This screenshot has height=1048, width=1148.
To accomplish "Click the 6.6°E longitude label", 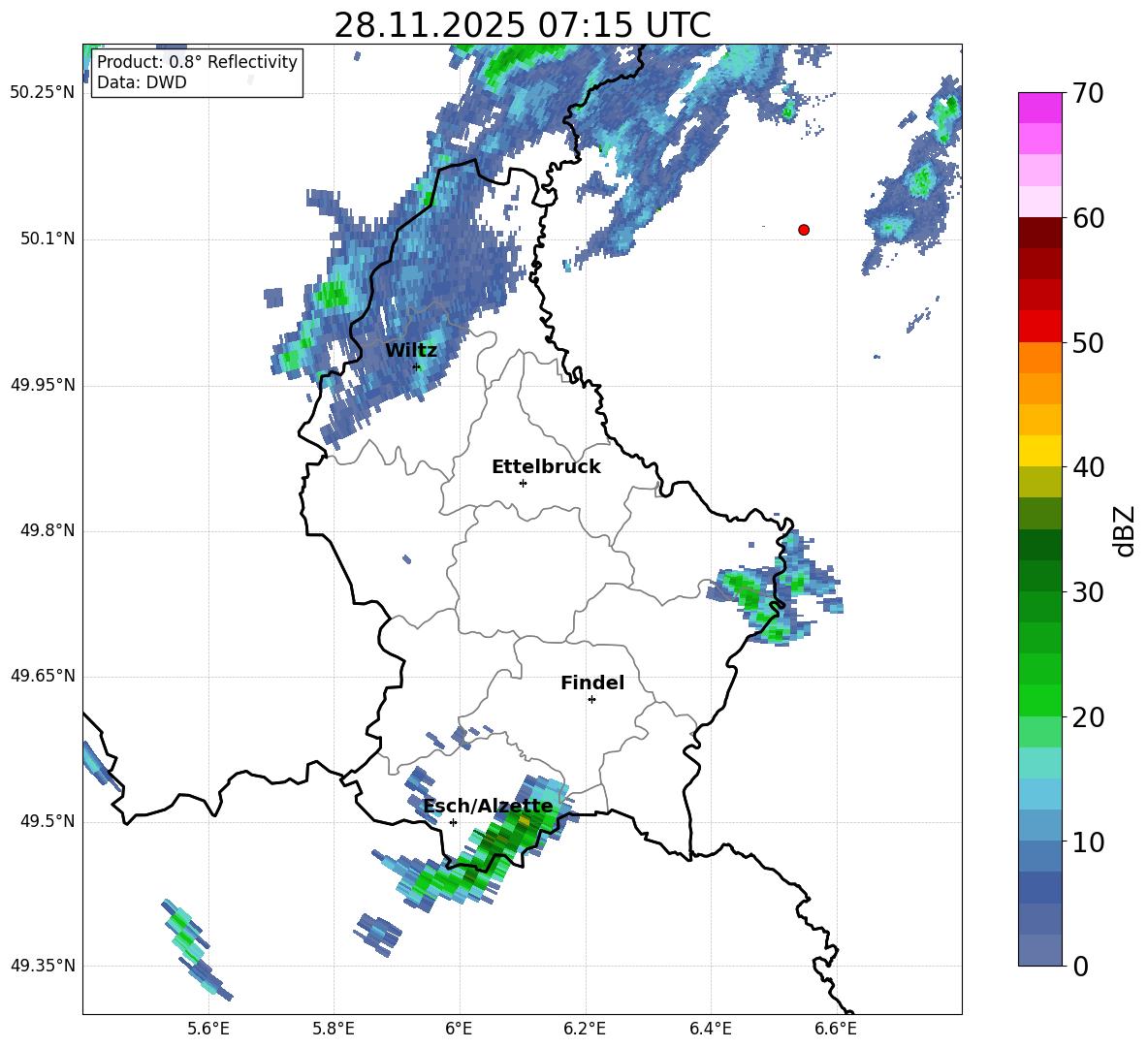I will click(x=836, y=1029).
